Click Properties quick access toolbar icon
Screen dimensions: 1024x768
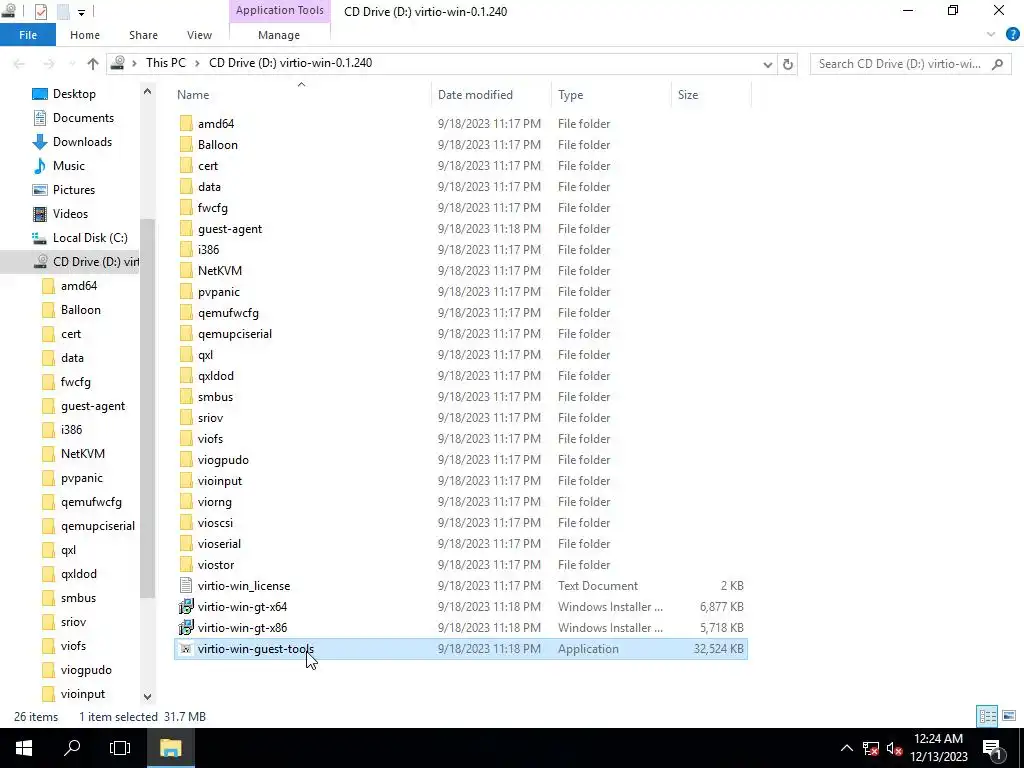[x=40, y=11]
